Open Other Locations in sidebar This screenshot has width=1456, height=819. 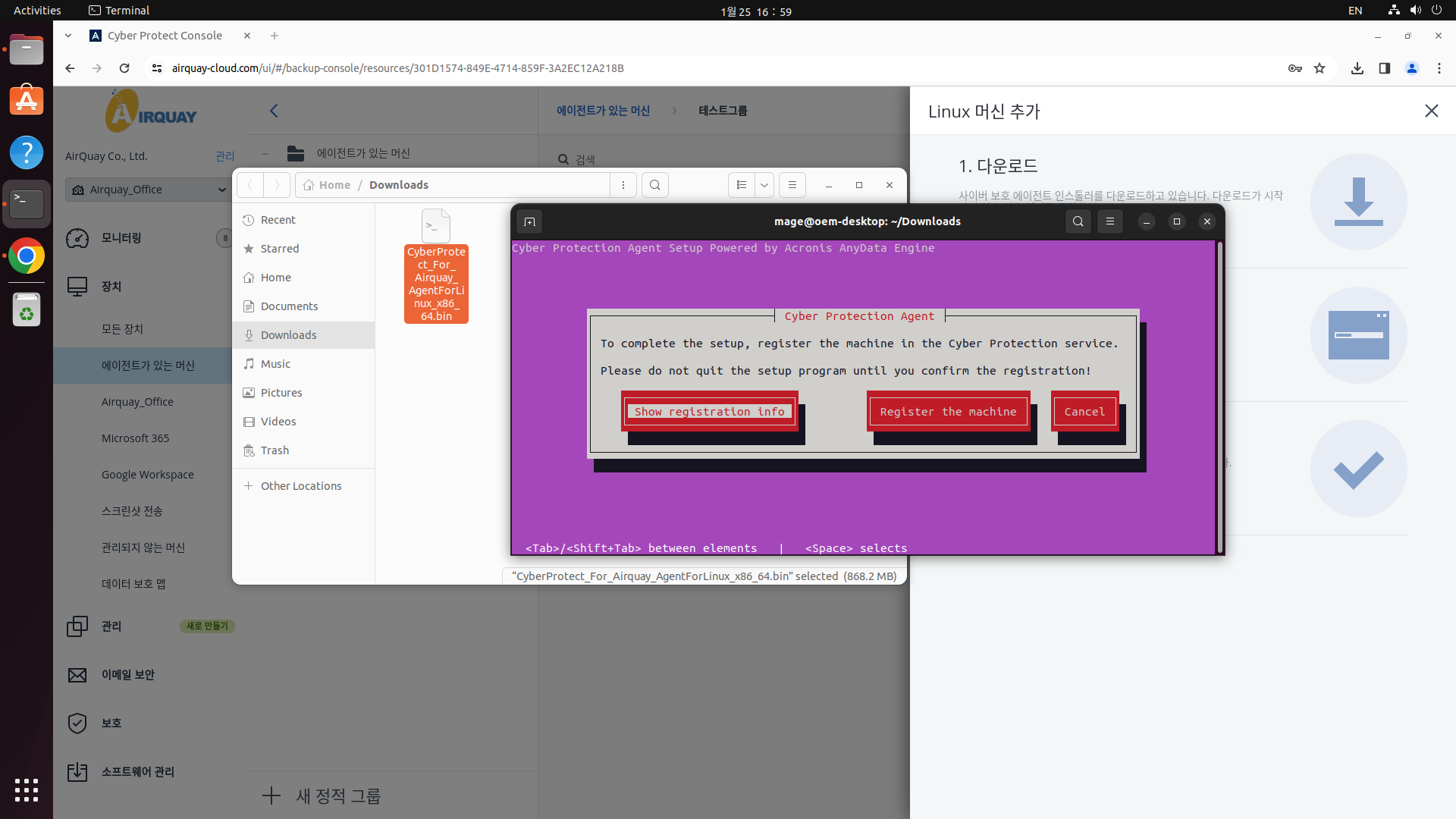300,486
